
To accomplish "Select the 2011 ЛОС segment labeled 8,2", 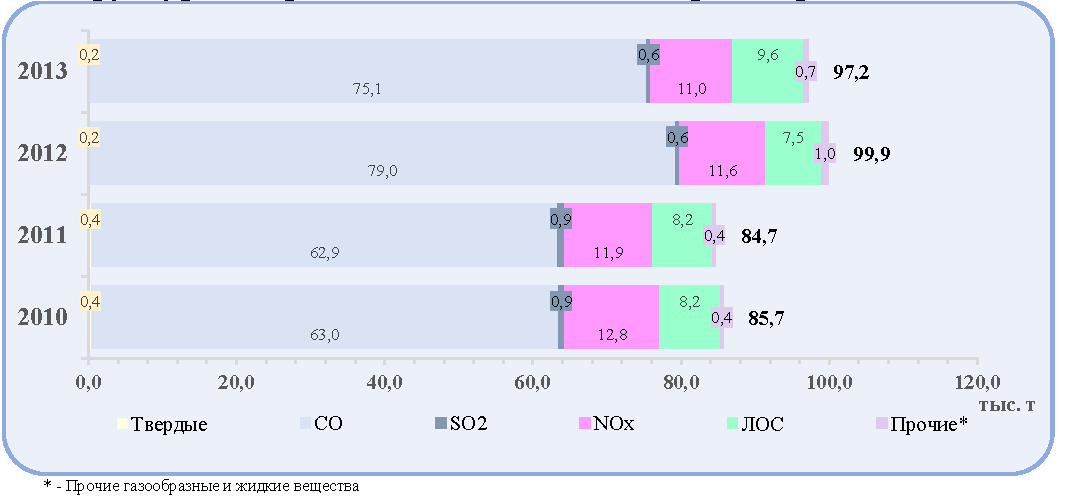I will (682, 235).
